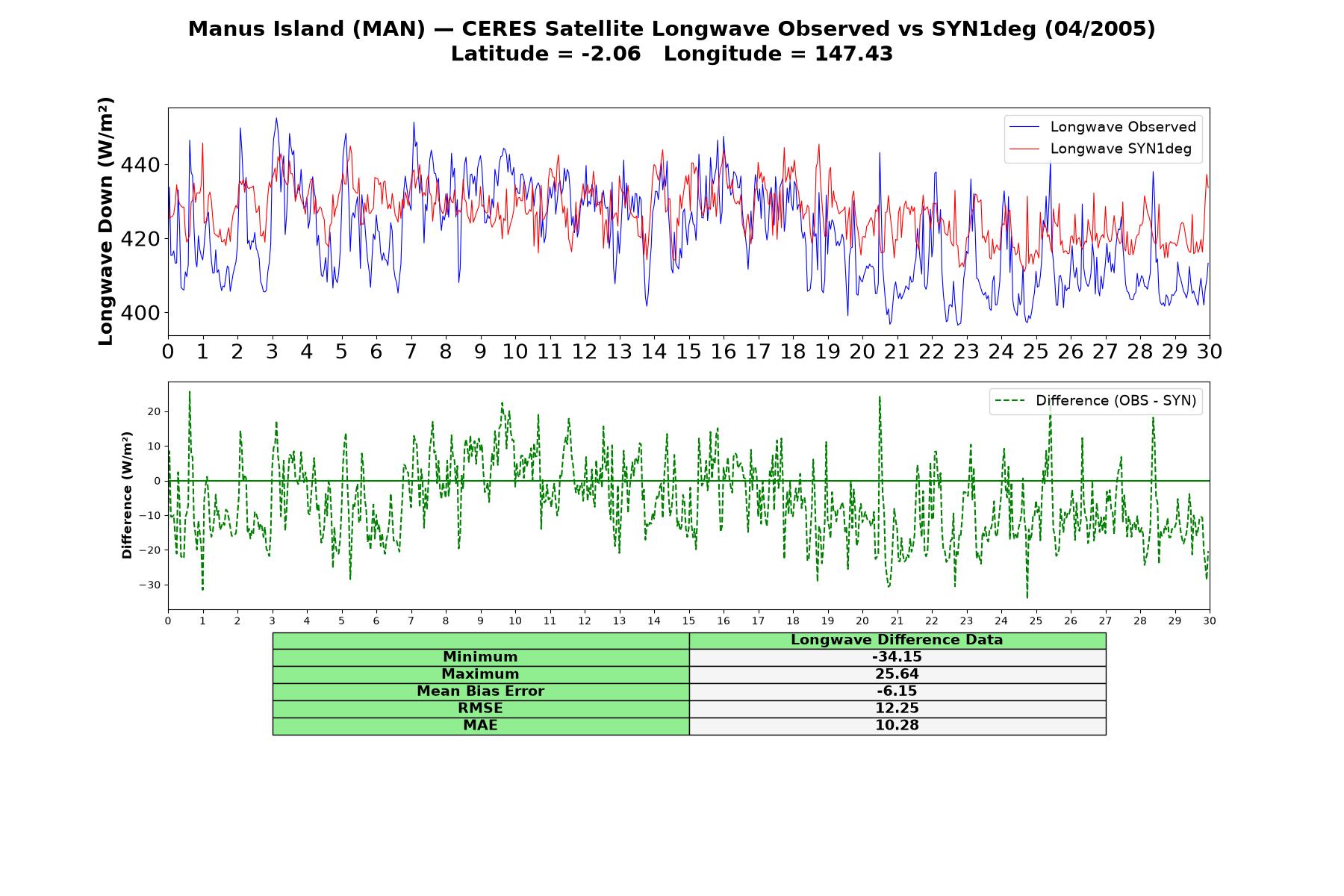
Task: Click the blue line sample in legend
Action: coord(1024,127)
